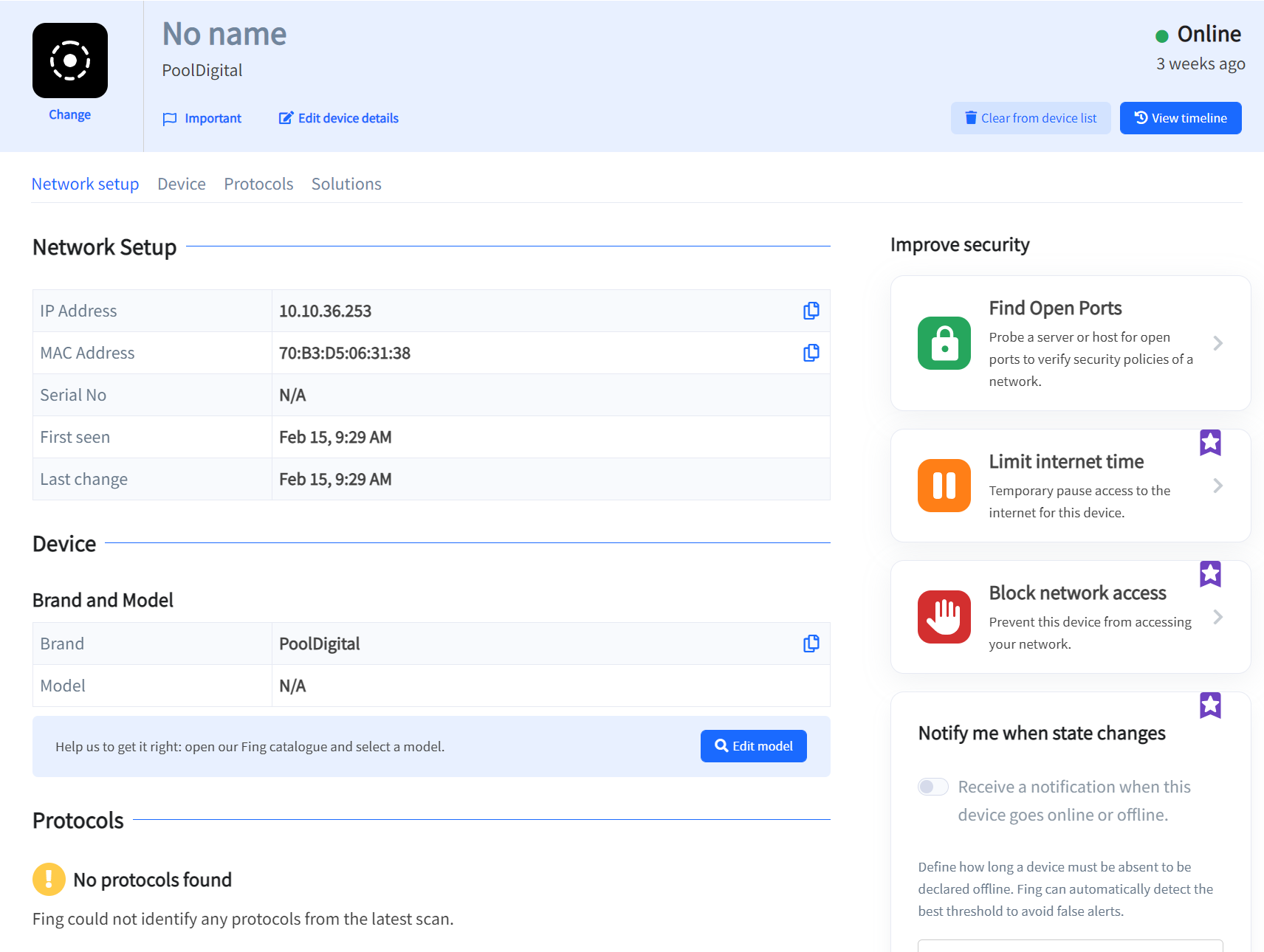The width and height of the screenshot is (1264, 952).
Task: Switch to the Protocols tab
Action: click(x=258, y=184)
